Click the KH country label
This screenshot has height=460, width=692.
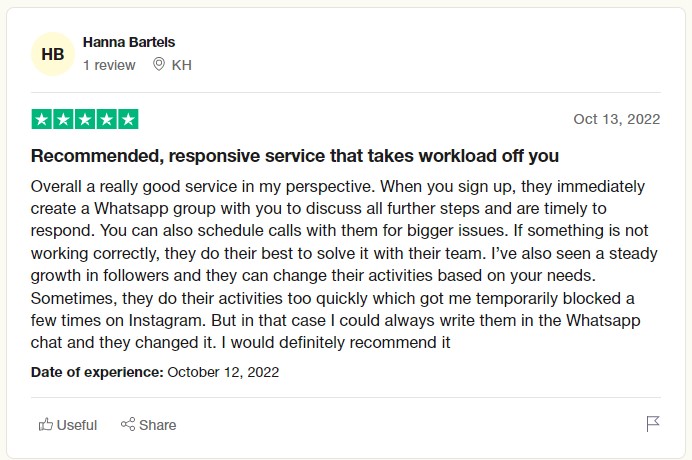[181, 65]
